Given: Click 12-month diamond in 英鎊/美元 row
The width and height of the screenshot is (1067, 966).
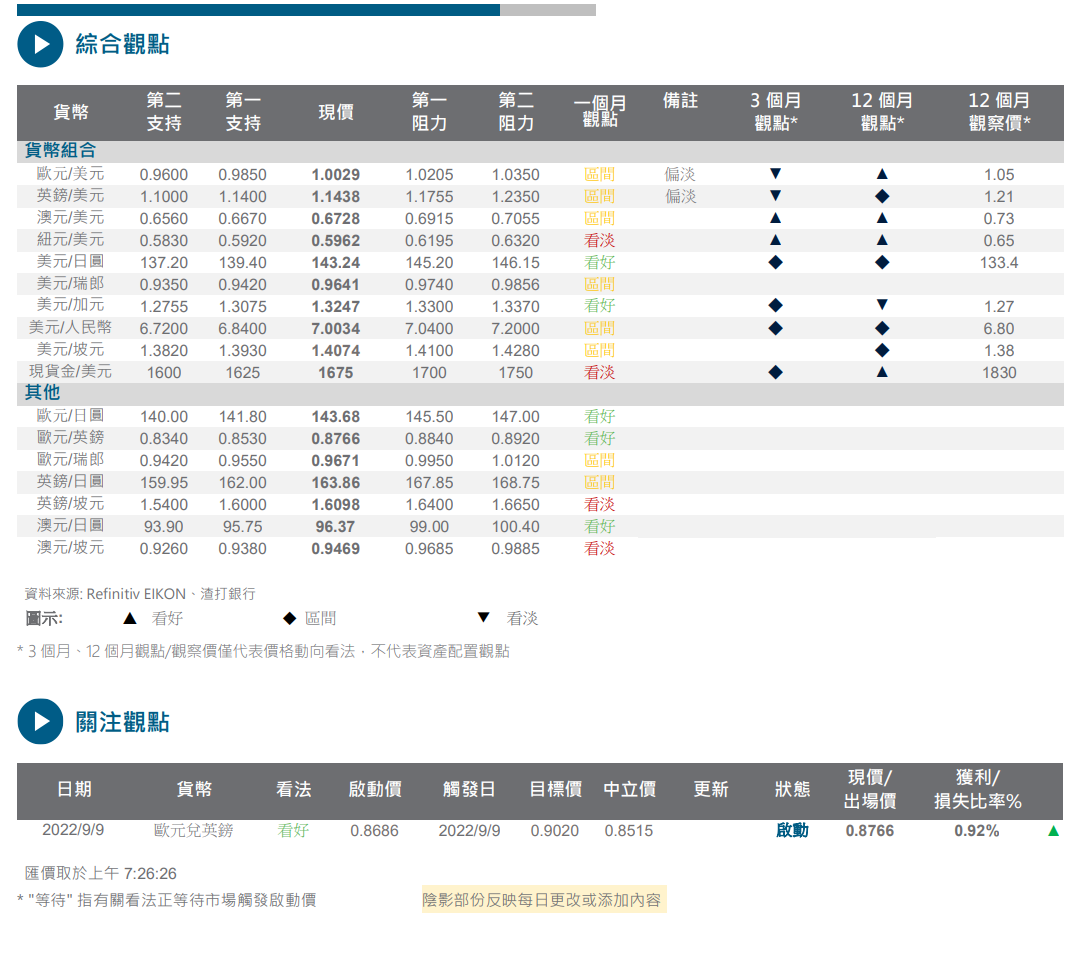Looking at the screenshot, I should [881, 197].
